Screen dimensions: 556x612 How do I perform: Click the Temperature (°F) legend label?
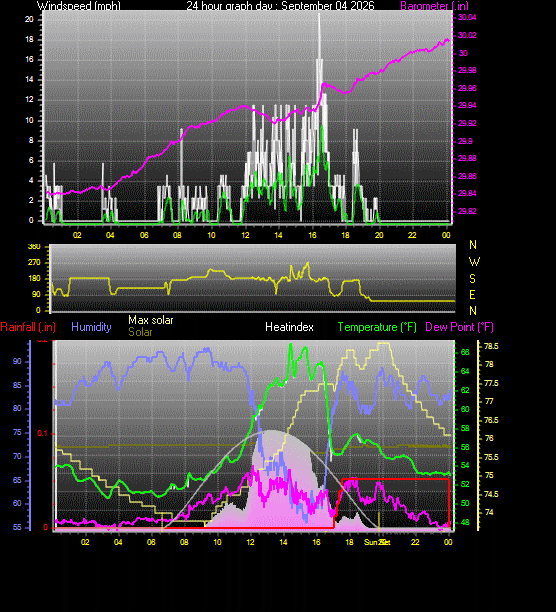click(377, 327)
